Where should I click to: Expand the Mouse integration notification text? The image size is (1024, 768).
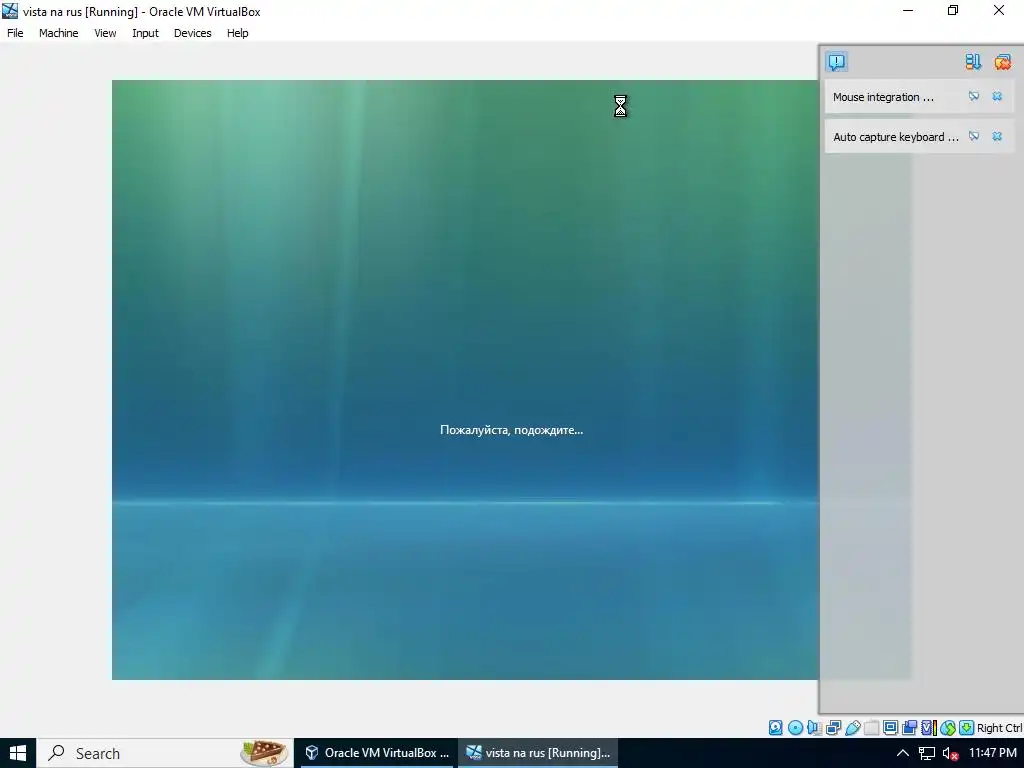(883, 97)
